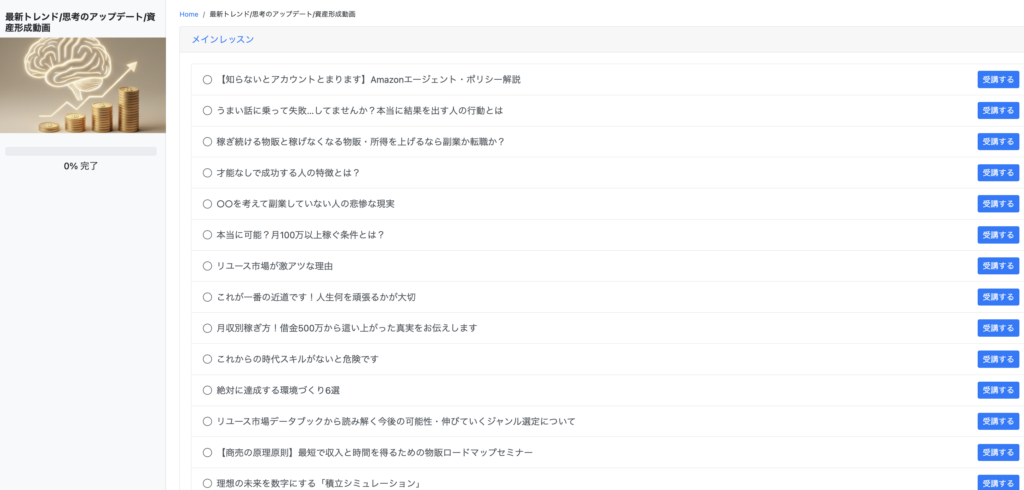Click the brain and coins course thumbnail
The image size is (1024, 490).
[83, 85]
